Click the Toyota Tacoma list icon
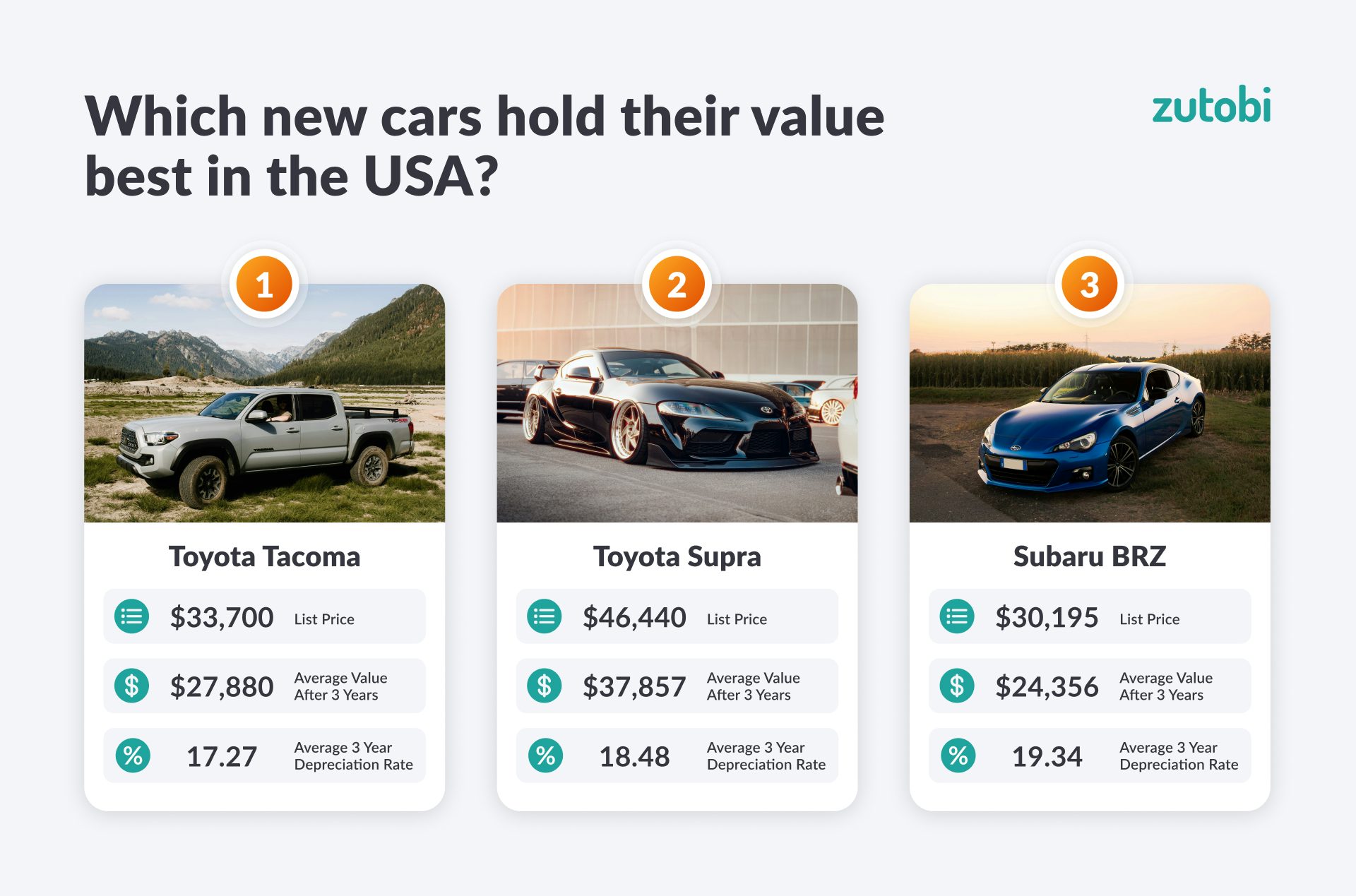The height and width of the screenshot is (896, 1356). point(132,616)
